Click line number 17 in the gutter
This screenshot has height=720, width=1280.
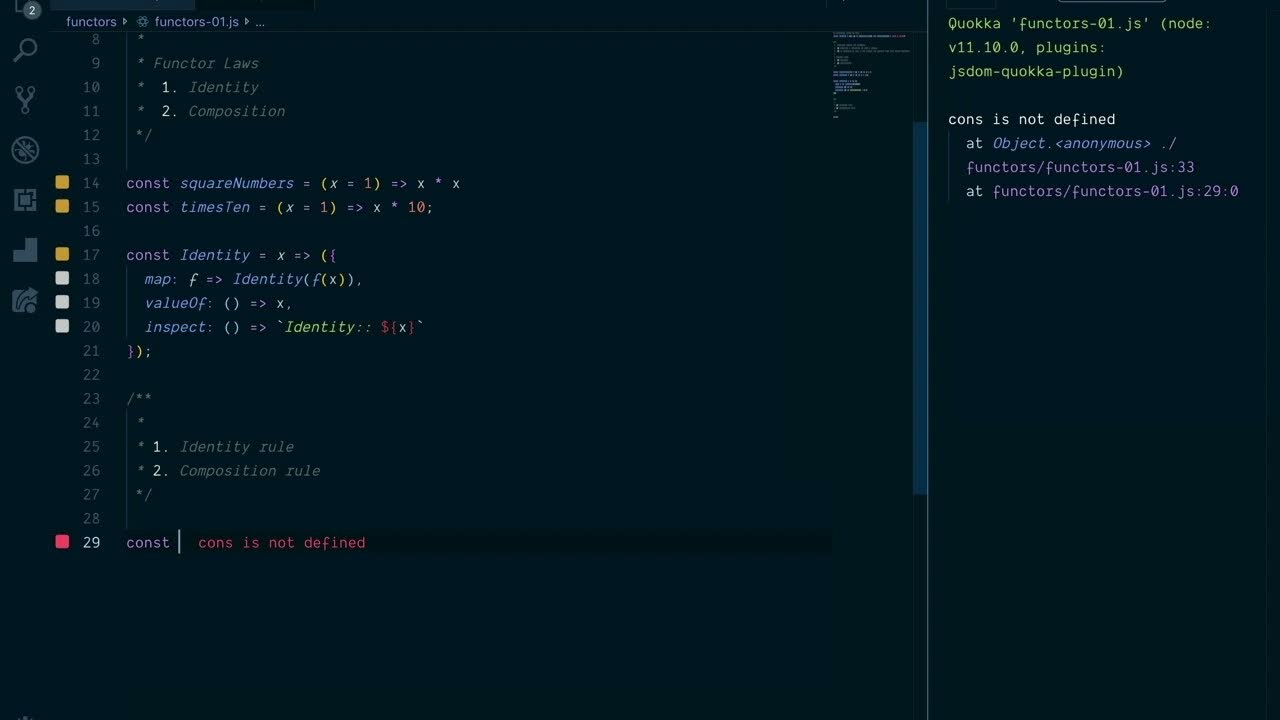click(91, 255)
